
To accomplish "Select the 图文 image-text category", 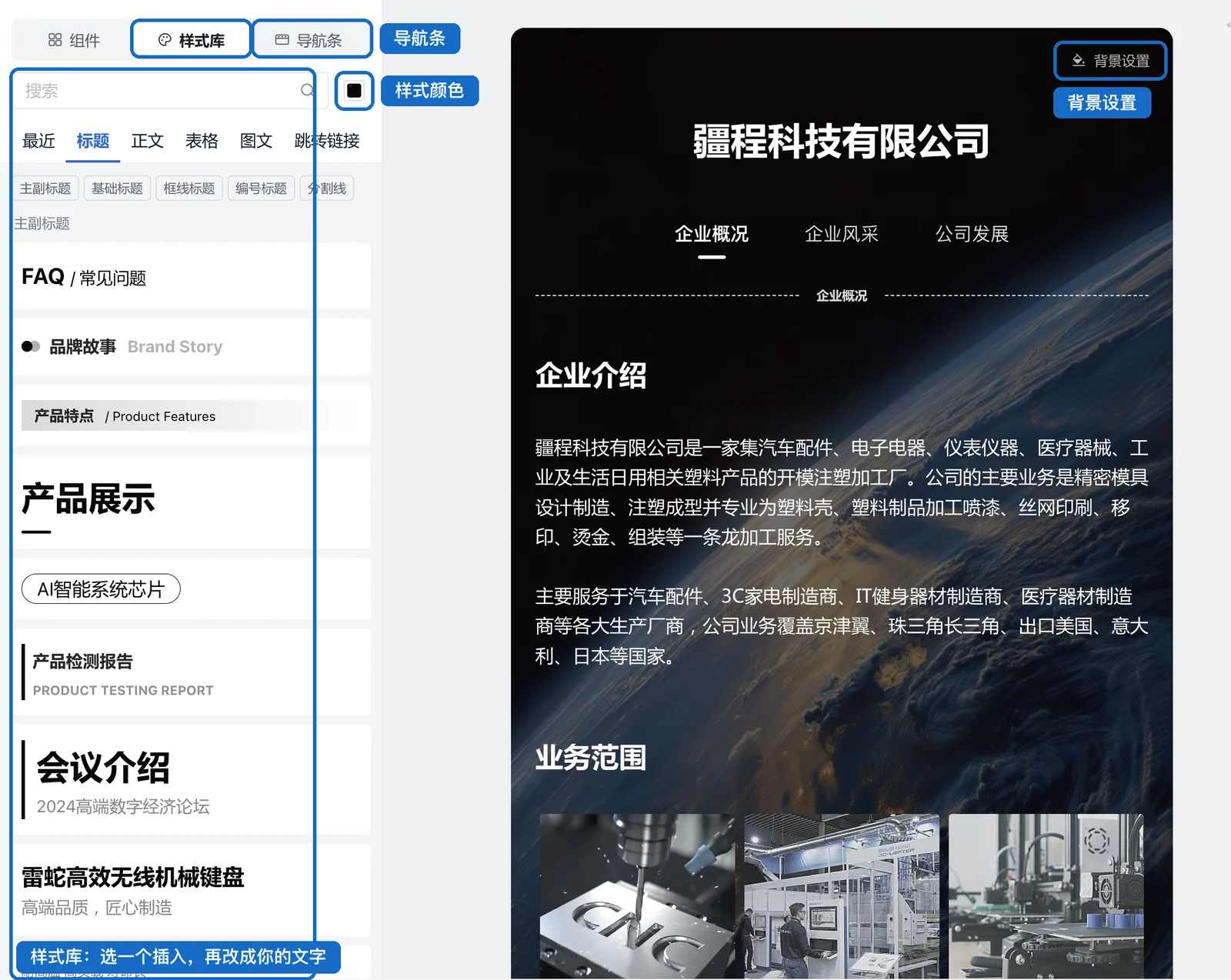I will [x=256, y=141].
